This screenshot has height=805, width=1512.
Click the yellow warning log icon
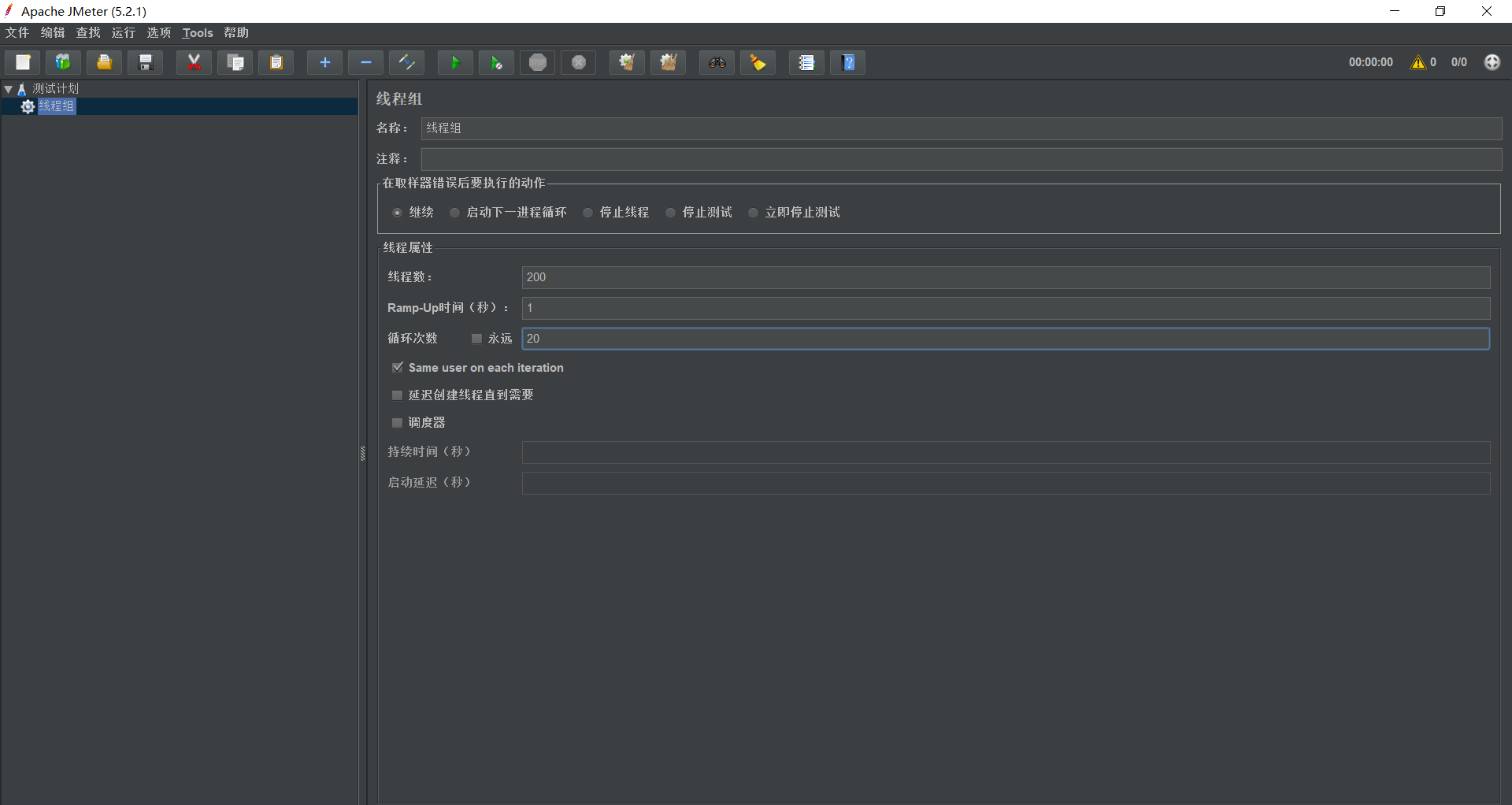click(x=1418, y=62)
